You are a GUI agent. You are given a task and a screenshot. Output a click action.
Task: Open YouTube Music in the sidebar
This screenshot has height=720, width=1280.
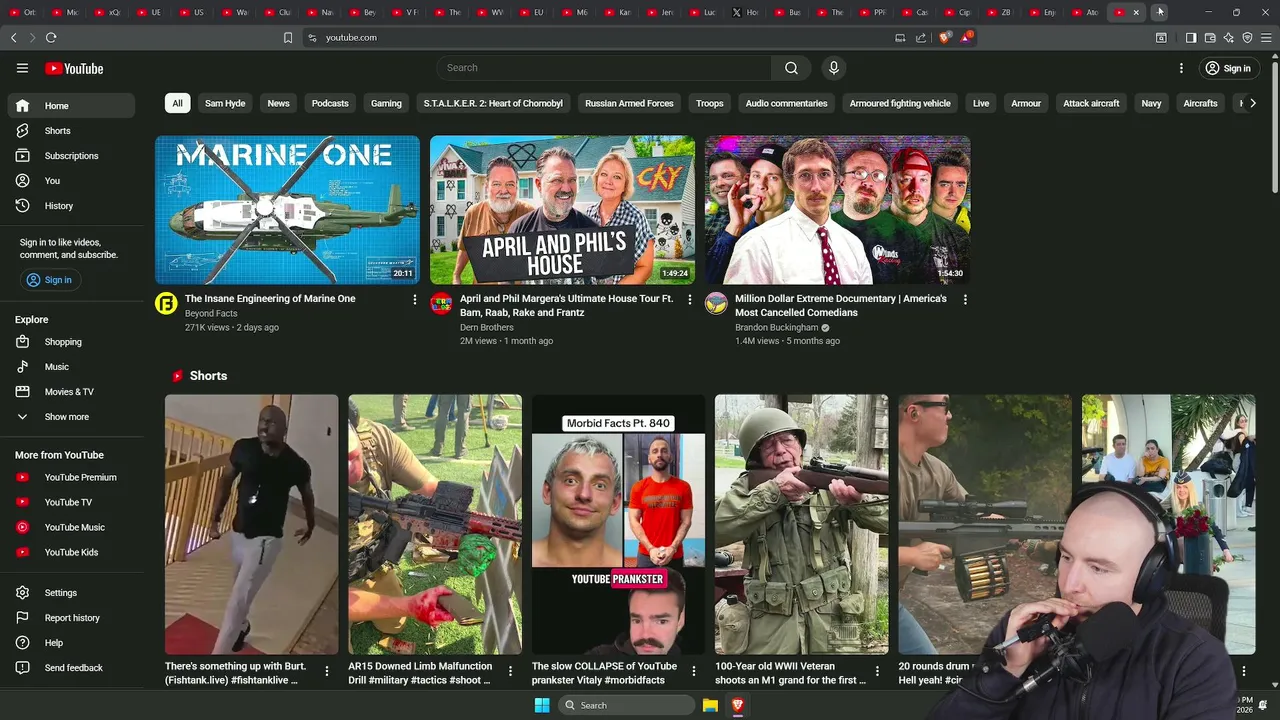pyautogui.click(x=71, y=527)
